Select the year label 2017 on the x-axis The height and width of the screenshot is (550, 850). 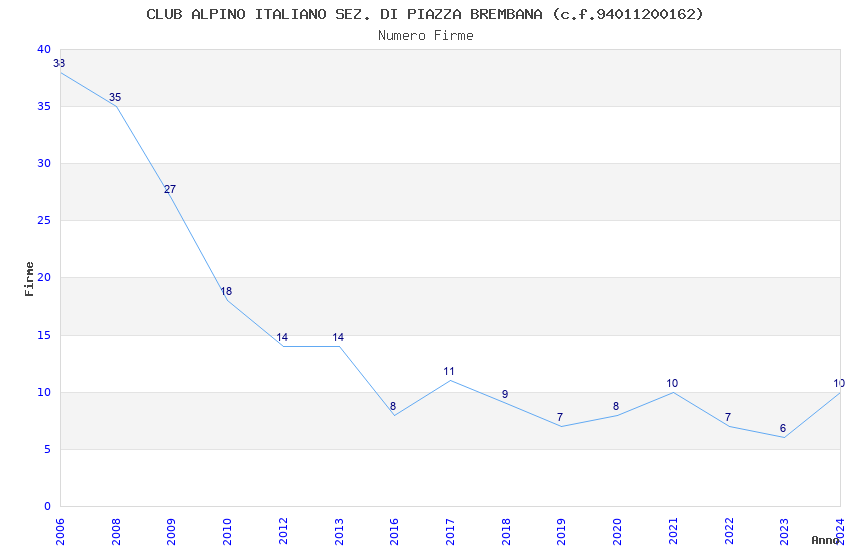(450, 532)
